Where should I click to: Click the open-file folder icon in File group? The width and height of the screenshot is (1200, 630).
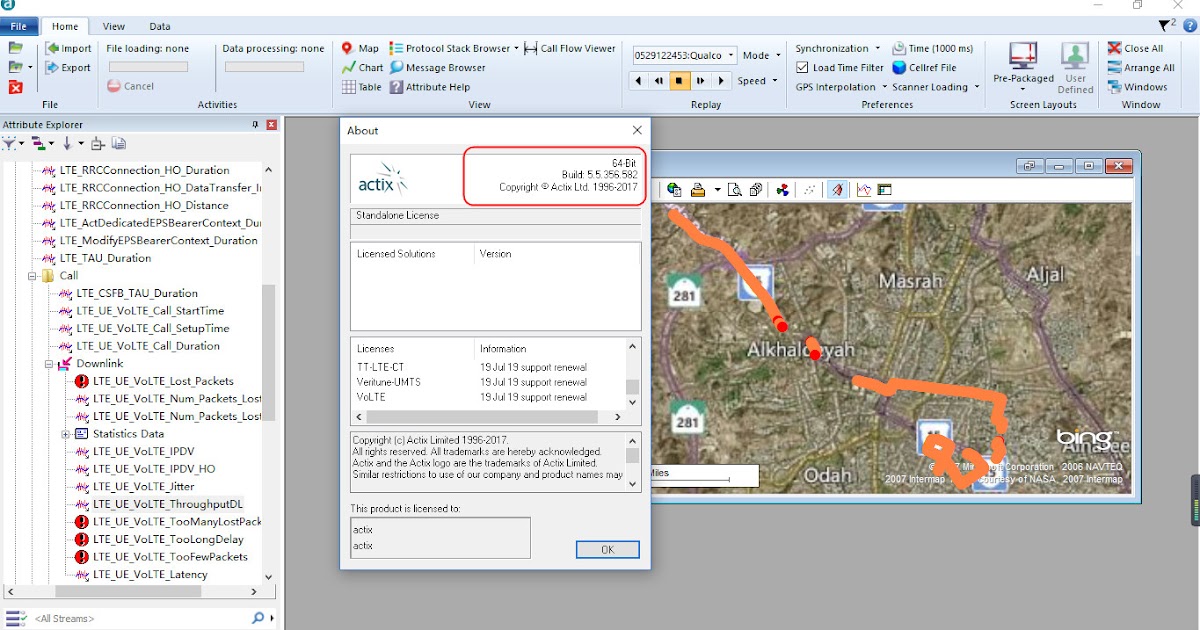tap(16, 48)
